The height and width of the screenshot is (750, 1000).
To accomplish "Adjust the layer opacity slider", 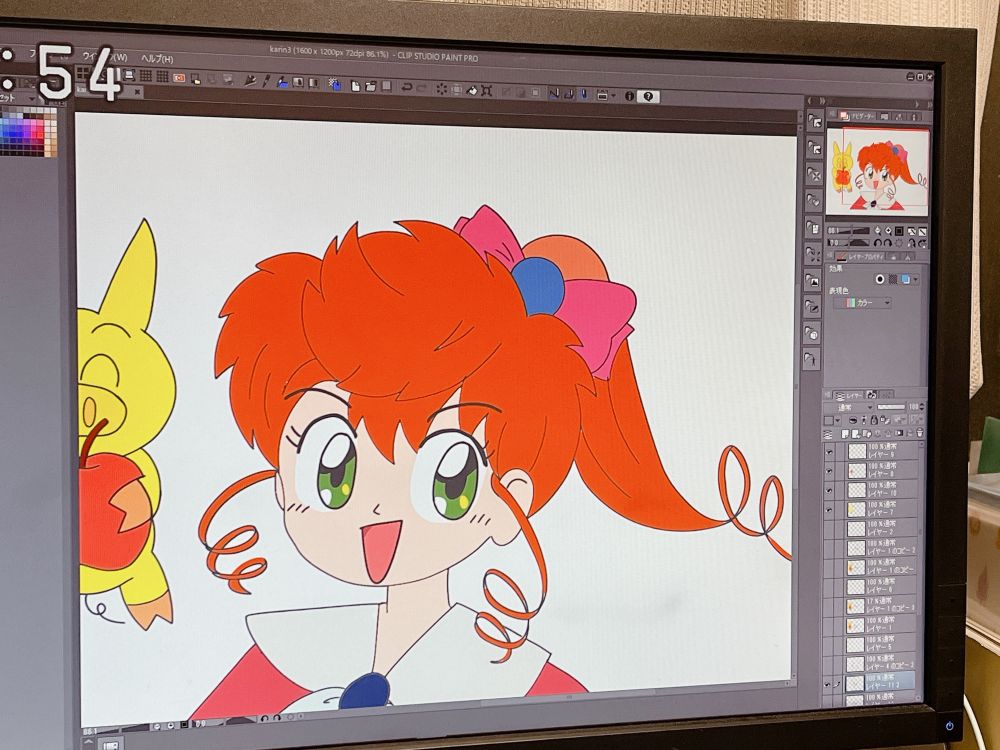I will (x=891, y=407).
